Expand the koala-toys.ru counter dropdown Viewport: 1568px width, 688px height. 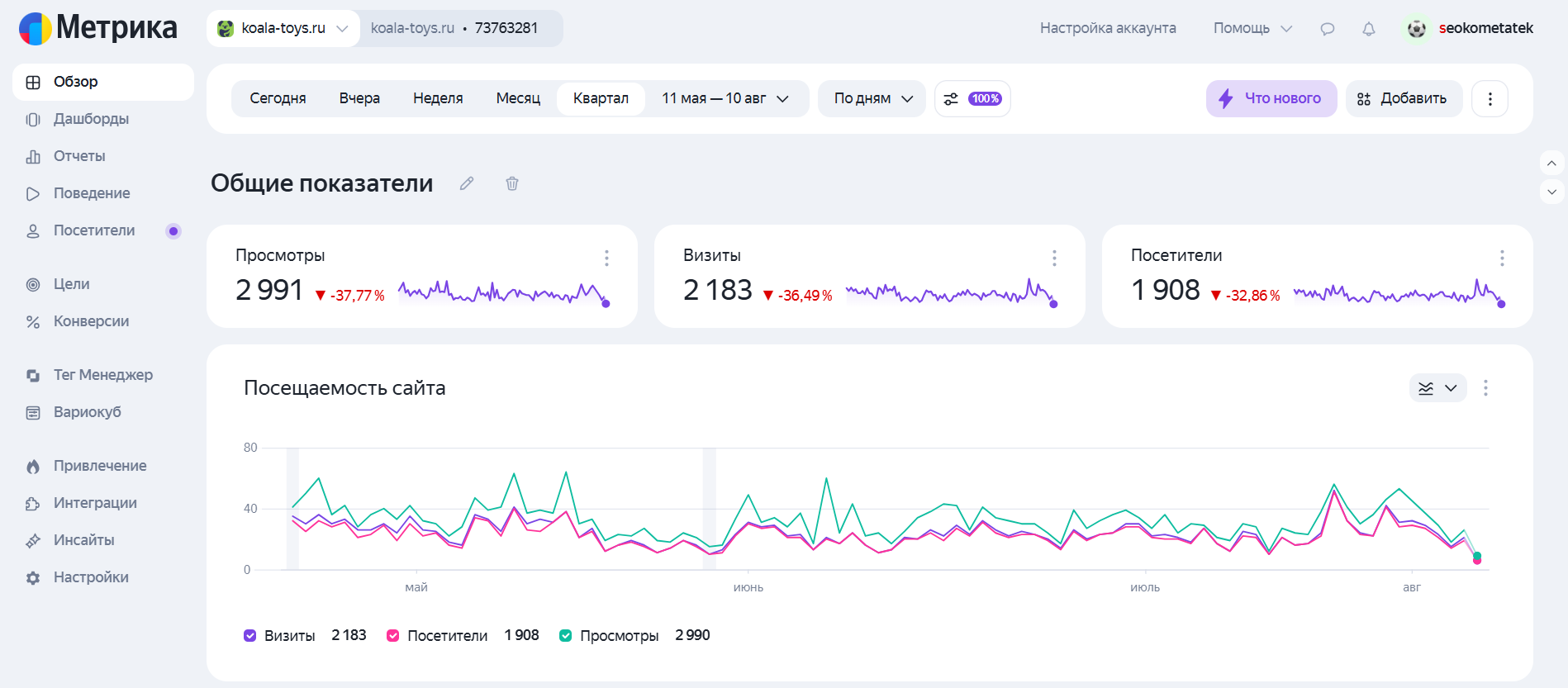point(283,28)
